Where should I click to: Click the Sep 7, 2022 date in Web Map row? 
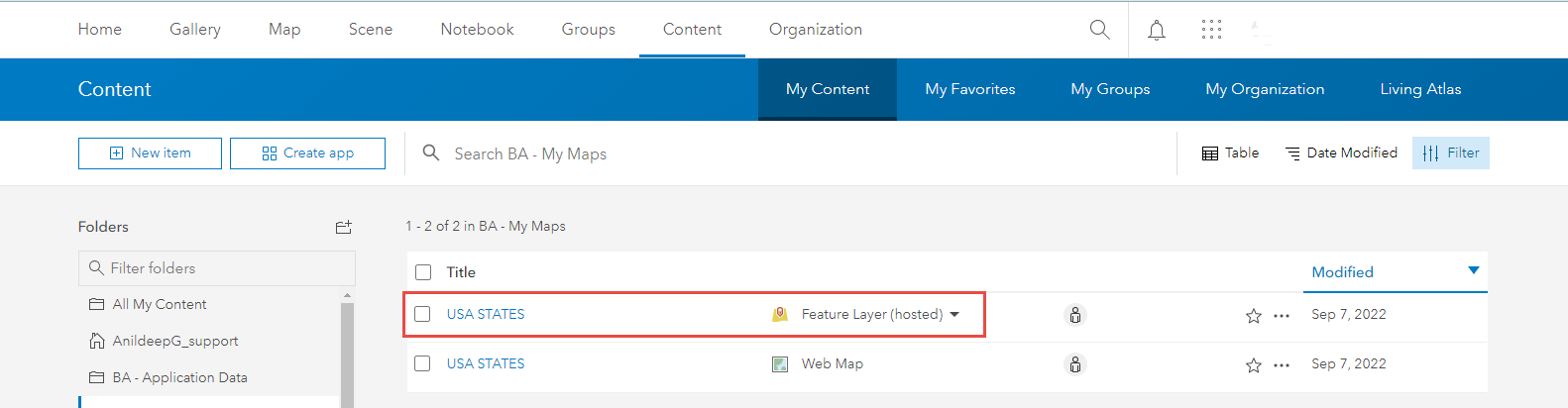coord(1349,363)
